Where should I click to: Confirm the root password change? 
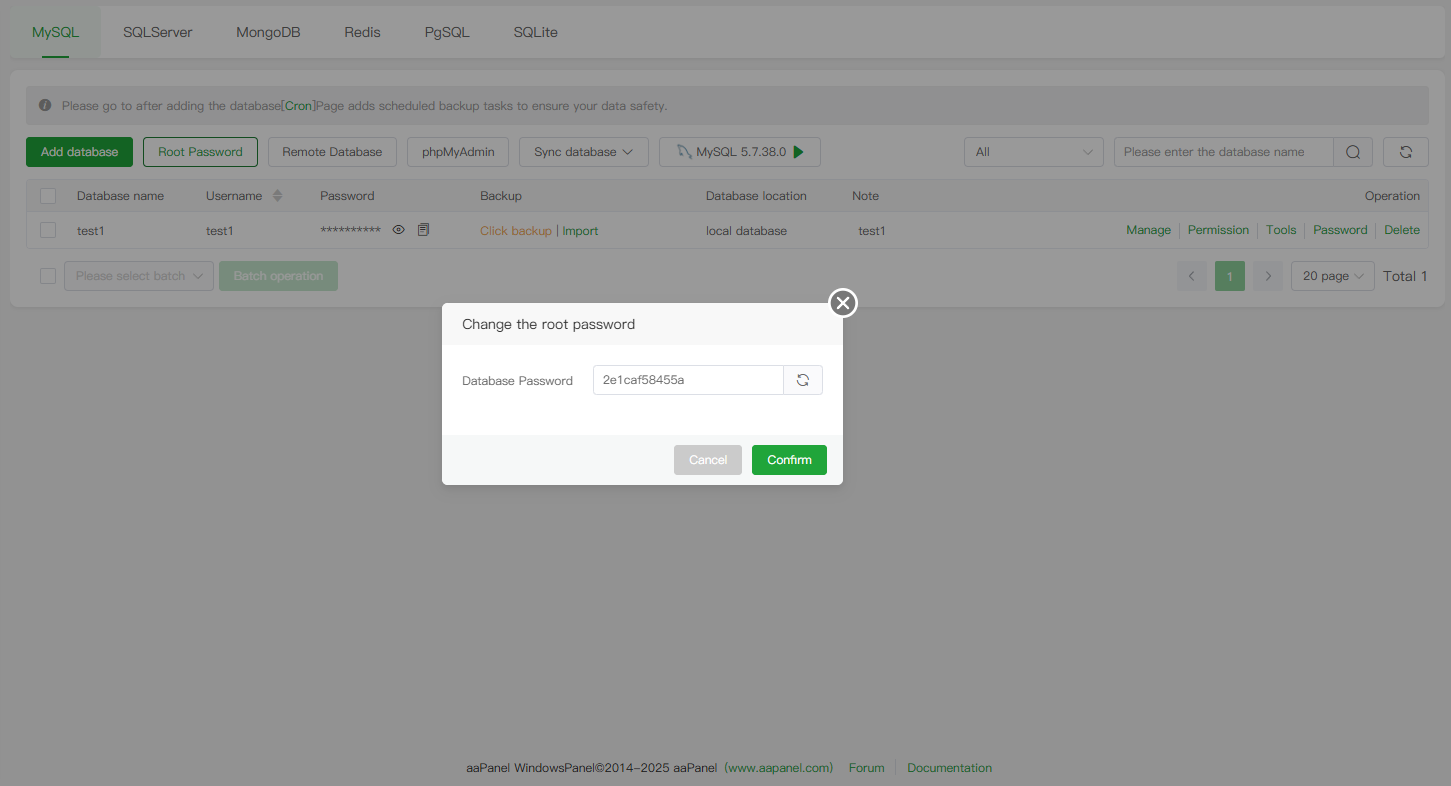point(789,460)
